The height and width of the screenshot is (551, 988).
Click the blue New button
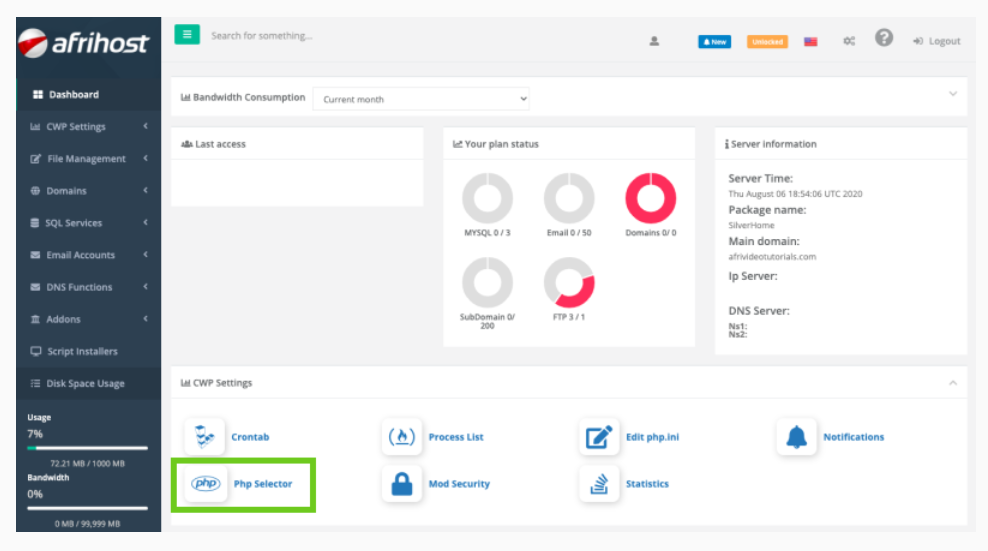pos(714,42)
